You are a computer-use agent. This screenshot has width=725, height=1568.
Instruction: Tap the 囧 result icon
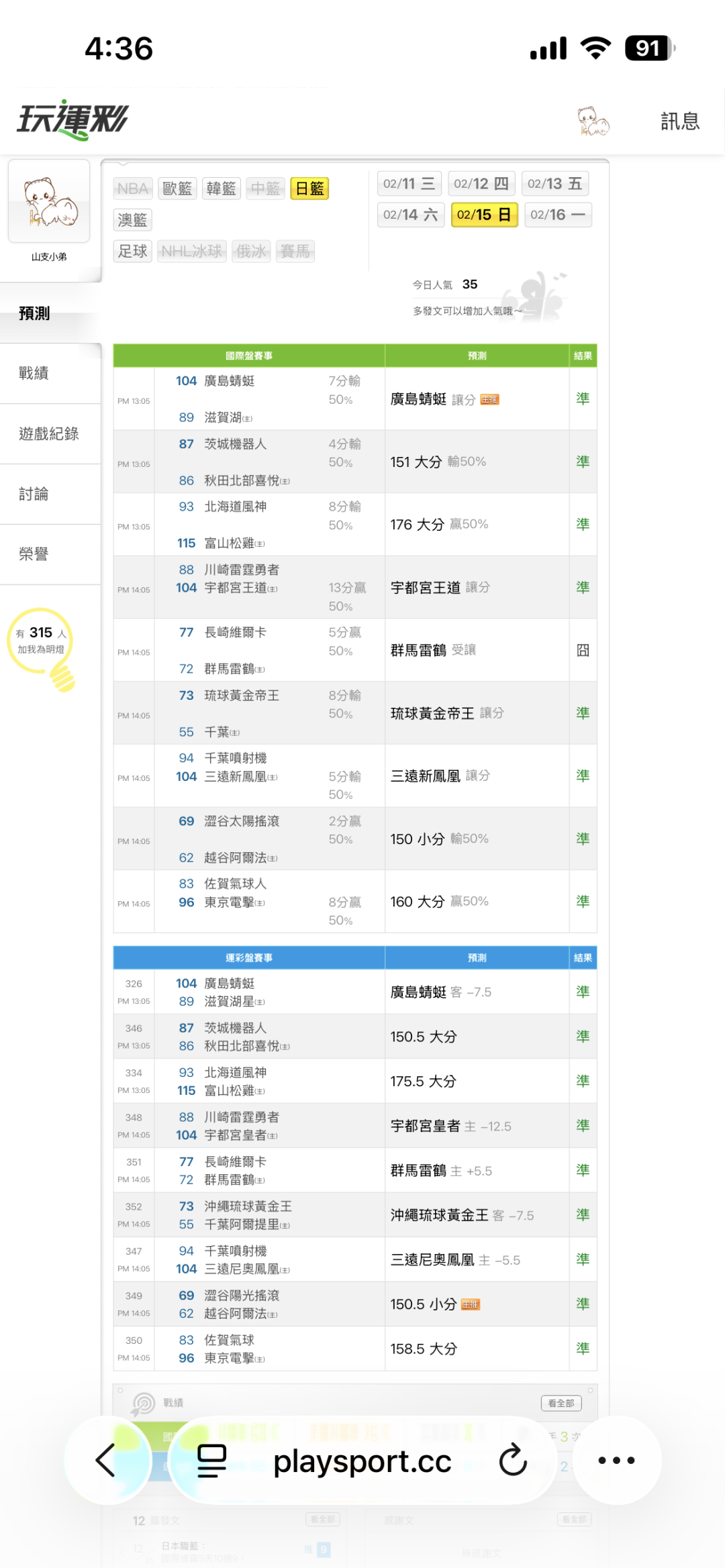pos(583,650)
